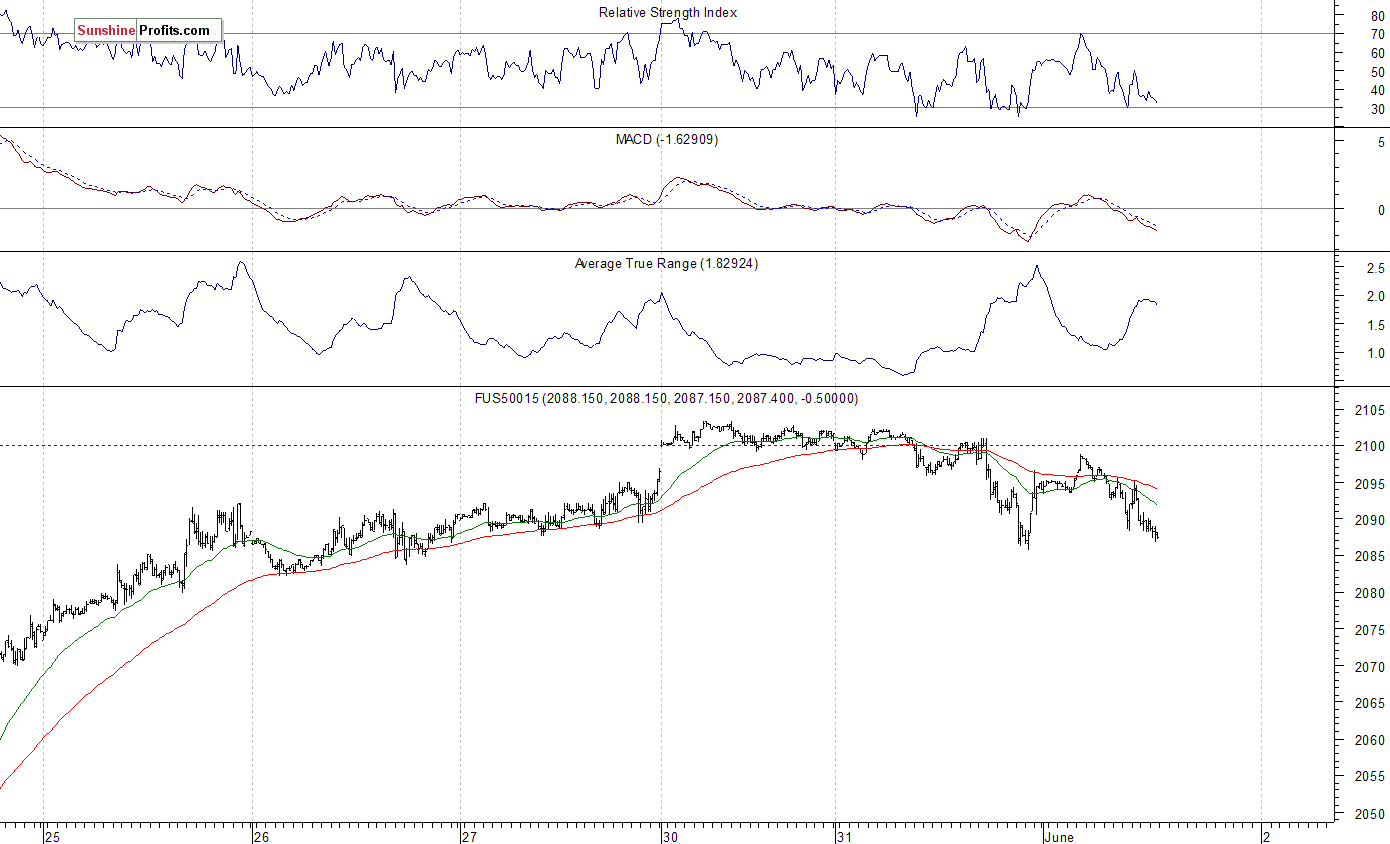Image resolution: width=1390 pixels, height=844 pixels.
Task: Click the 25 date label on the axis
Action: (x=51, y=837)
